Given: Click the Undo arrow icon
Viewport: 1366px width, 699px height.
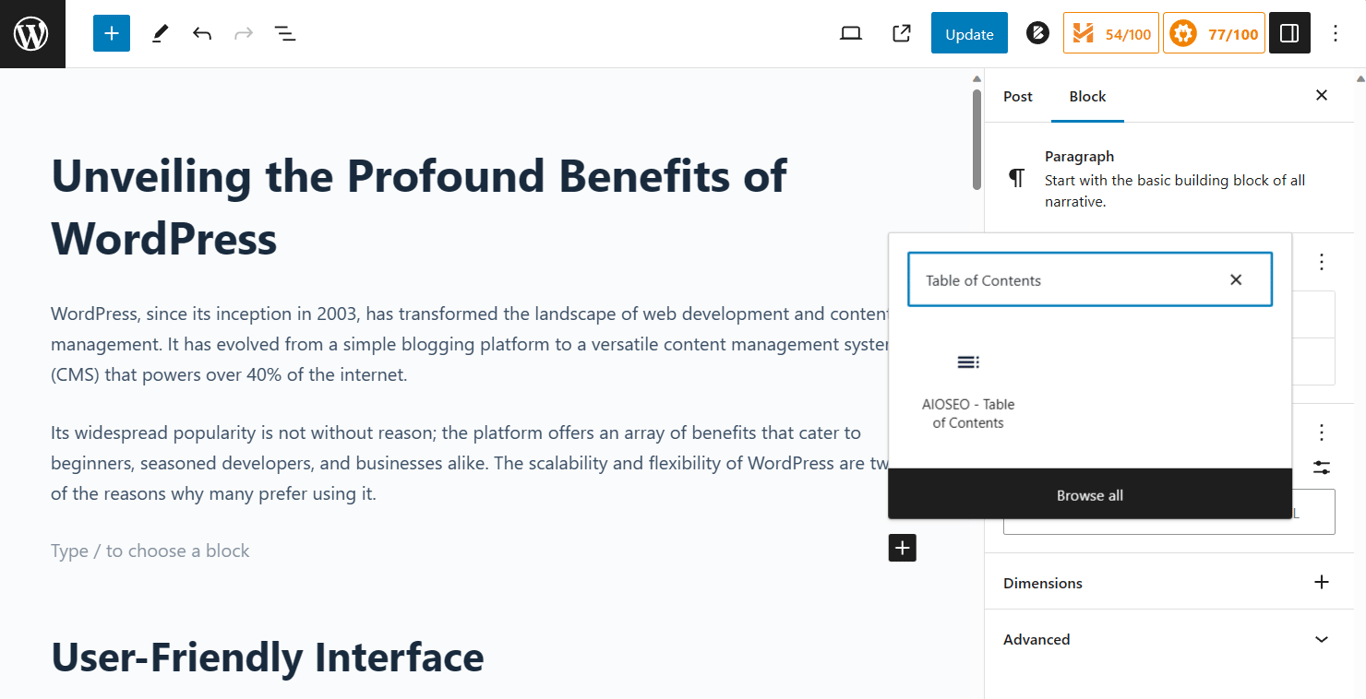Looking at the screenshot, I should (x=201, y=33).
